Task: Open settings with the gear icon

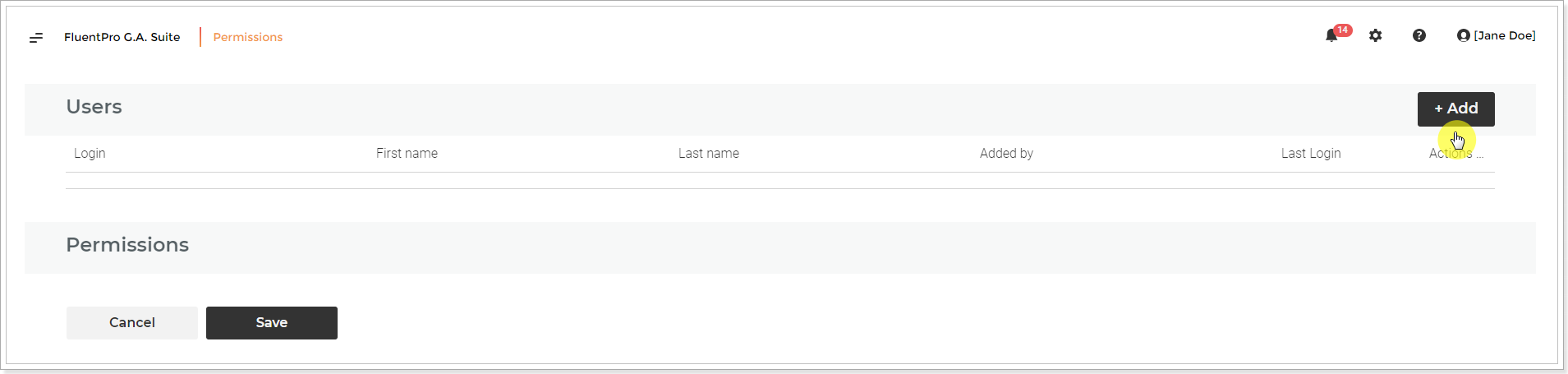Action: tap(1376, 35)
